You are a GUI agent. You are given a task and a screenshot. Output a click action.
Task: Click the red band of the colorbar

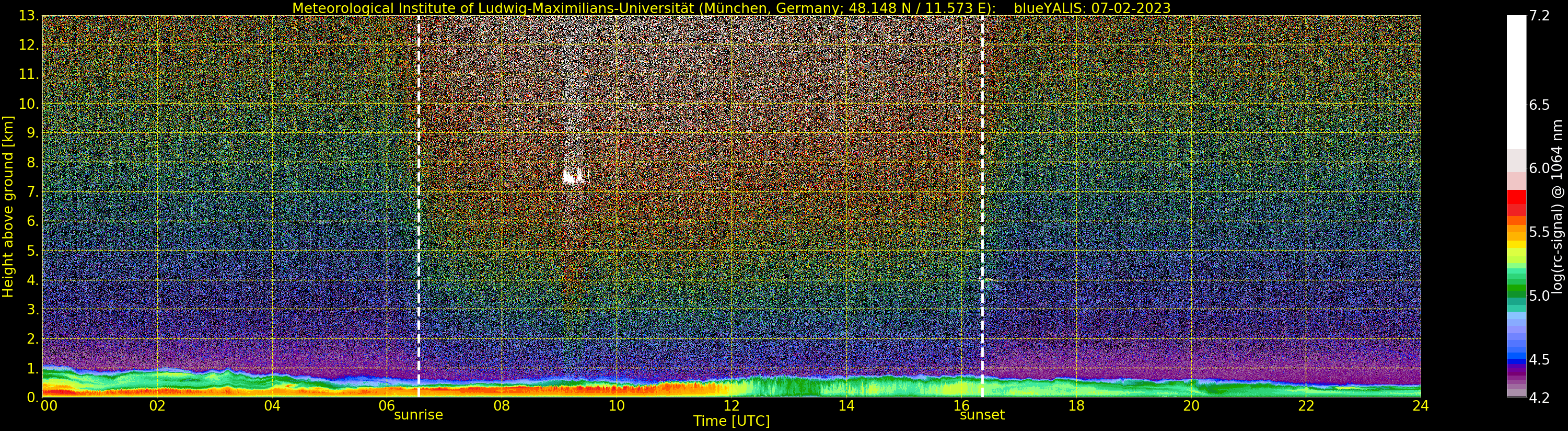click(x=1516, y=203)
